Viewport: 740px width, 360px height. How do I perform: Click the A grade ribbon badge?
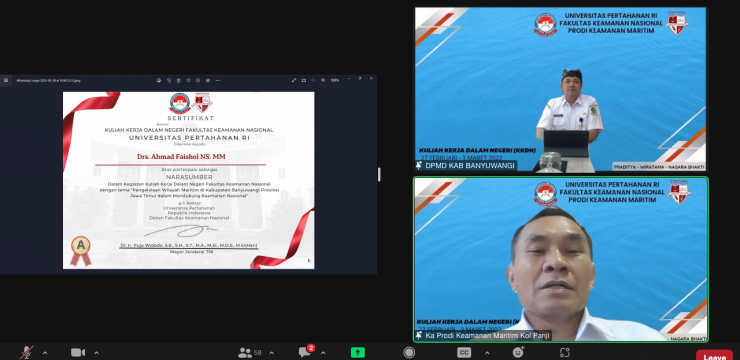81,251
